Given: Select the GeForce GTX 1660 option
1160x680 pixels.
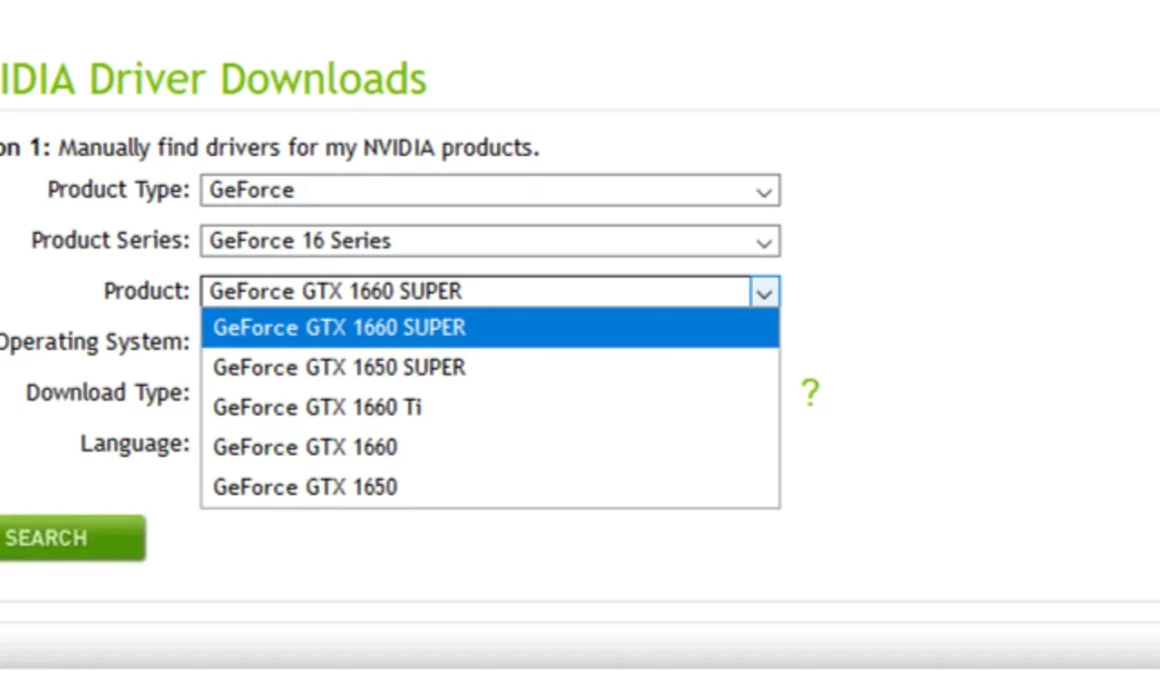Looking at the screenshot, I should coord(490,448).
